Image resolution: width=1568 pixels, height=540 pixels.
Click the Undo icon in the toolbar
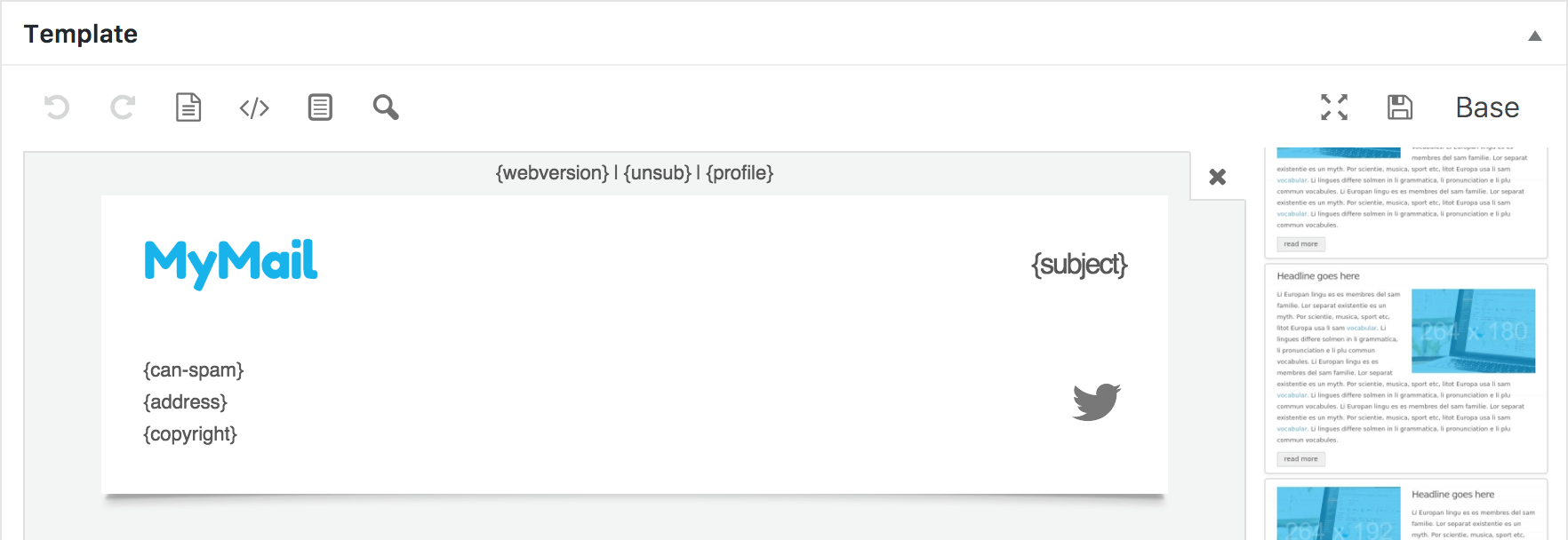click(57, 107)
